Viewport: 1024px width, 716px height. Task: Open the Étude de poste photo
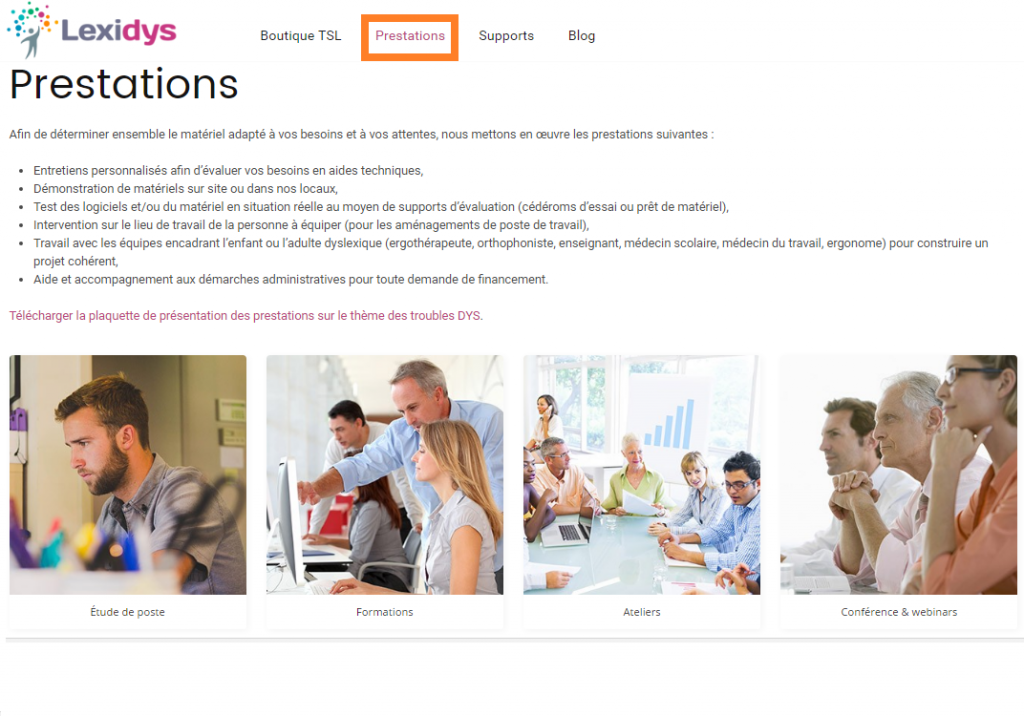(128, 475)
